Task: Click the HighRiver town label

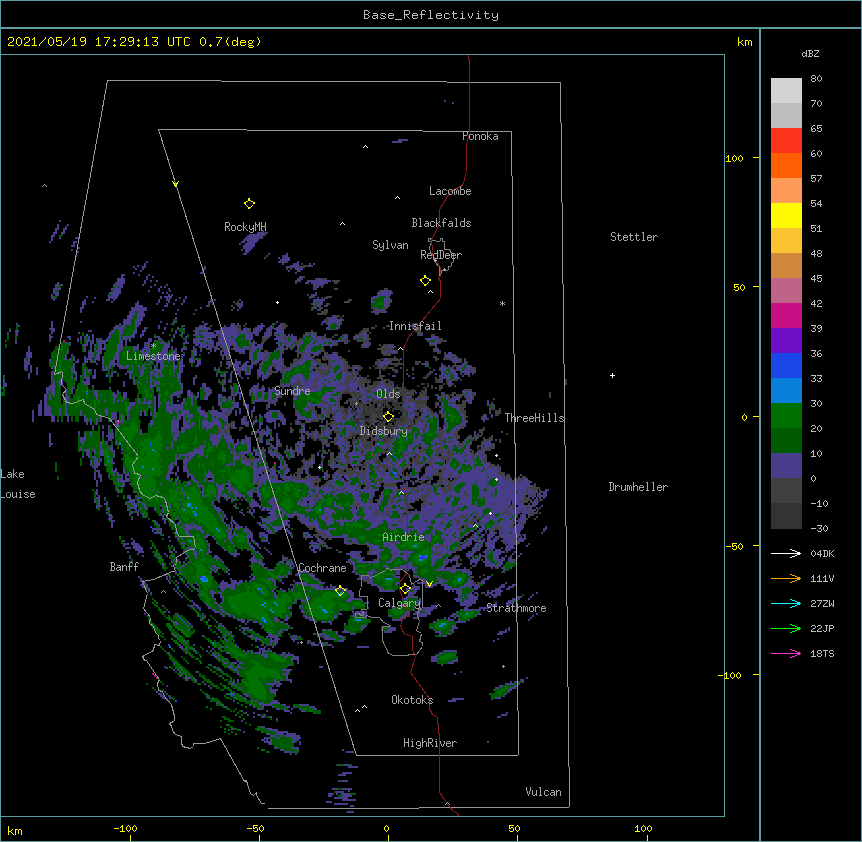Action: (x=430, y=743)
